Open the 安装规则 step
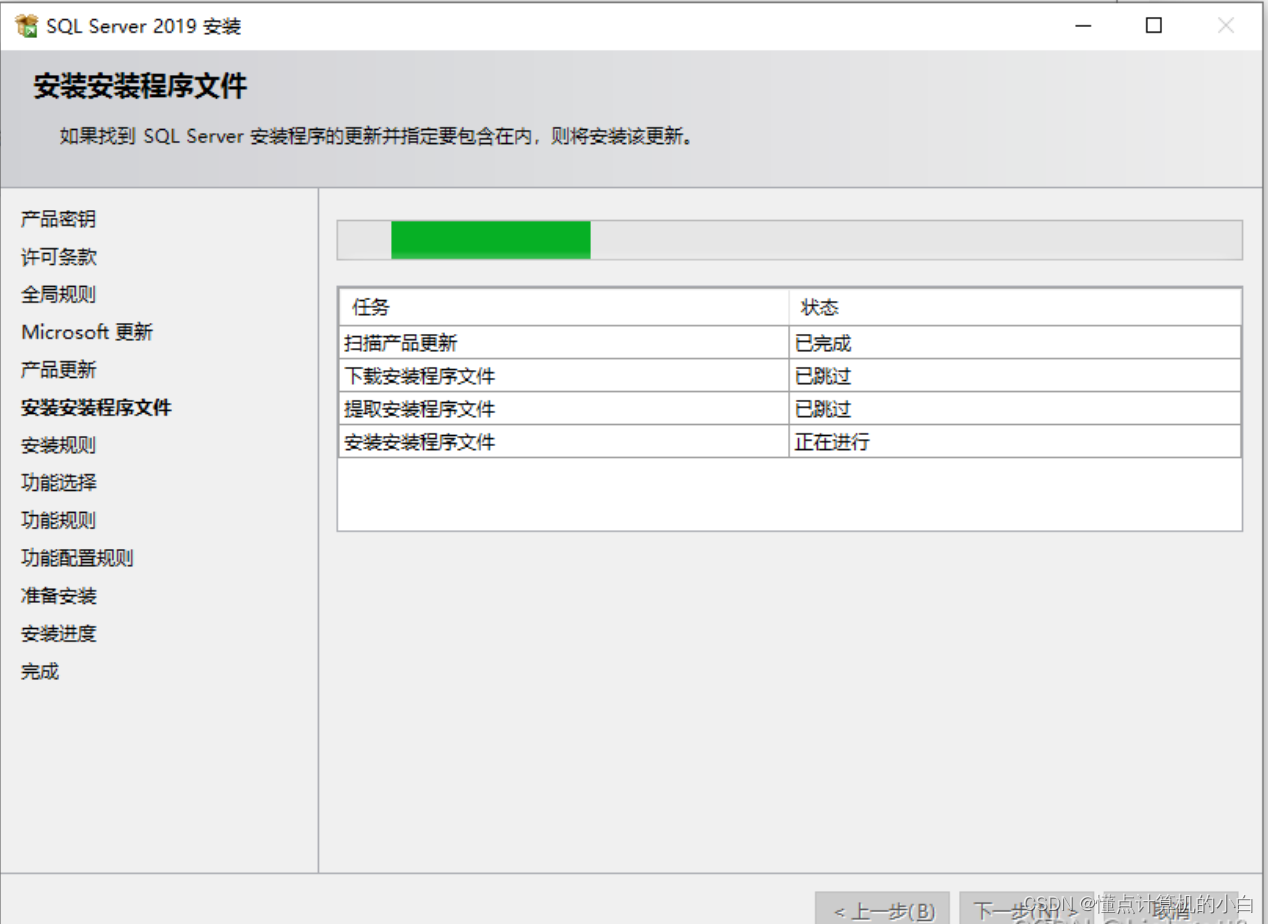The width and height of the screenshot is (1268, 924). [x=59, y=446]
